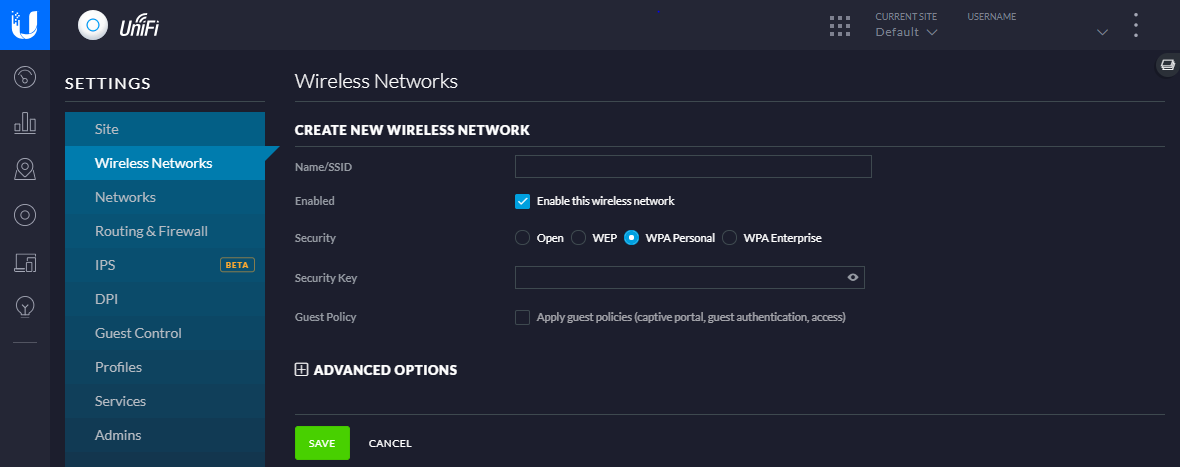Viewport: 1180px width, 467px height.
Task: Click the Ubiquiti logo icon
Action: coord(25,25)
